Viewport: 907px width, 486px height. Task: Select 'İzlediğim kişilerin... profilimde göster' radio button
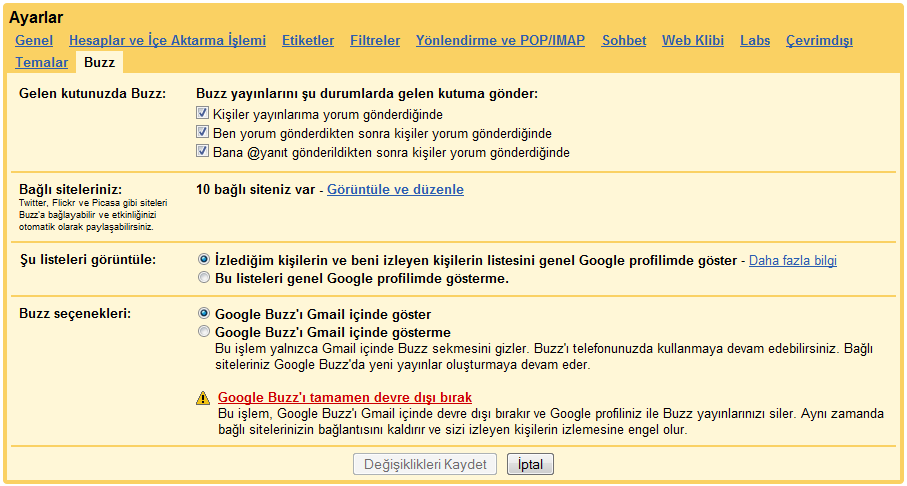(203, 260)
